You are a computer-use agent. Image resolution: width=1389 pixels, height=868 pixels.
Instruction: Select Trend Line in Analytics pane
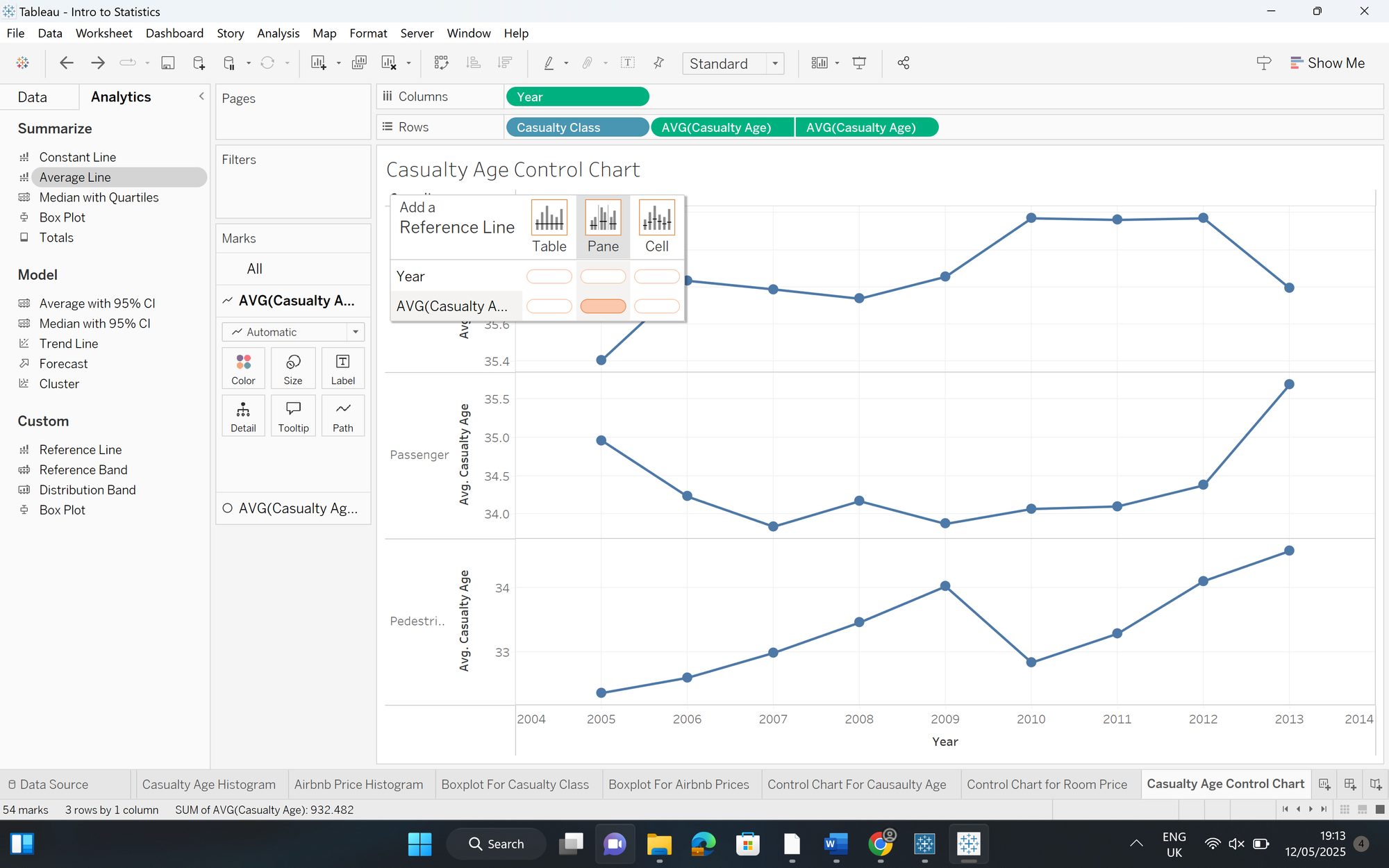coord(69,344)
